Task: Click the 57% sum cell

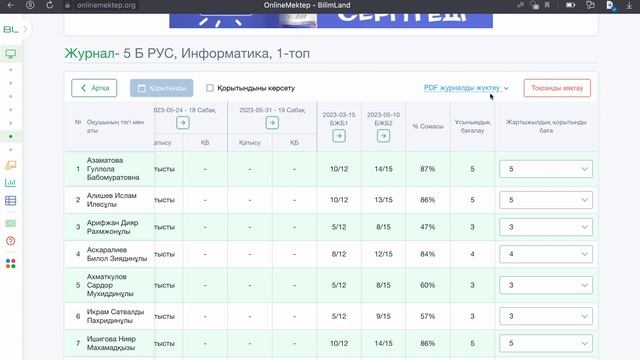Action: [x=428, y=316]
